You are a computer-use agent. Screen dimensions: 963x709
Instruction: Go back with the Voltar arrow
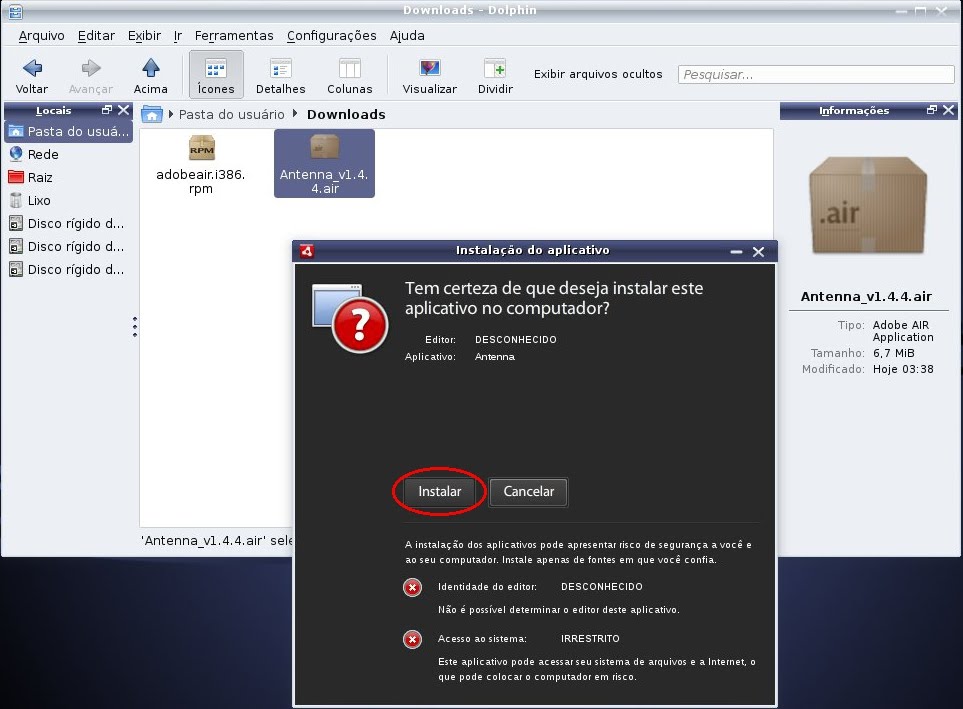click(x=32, y=76)
